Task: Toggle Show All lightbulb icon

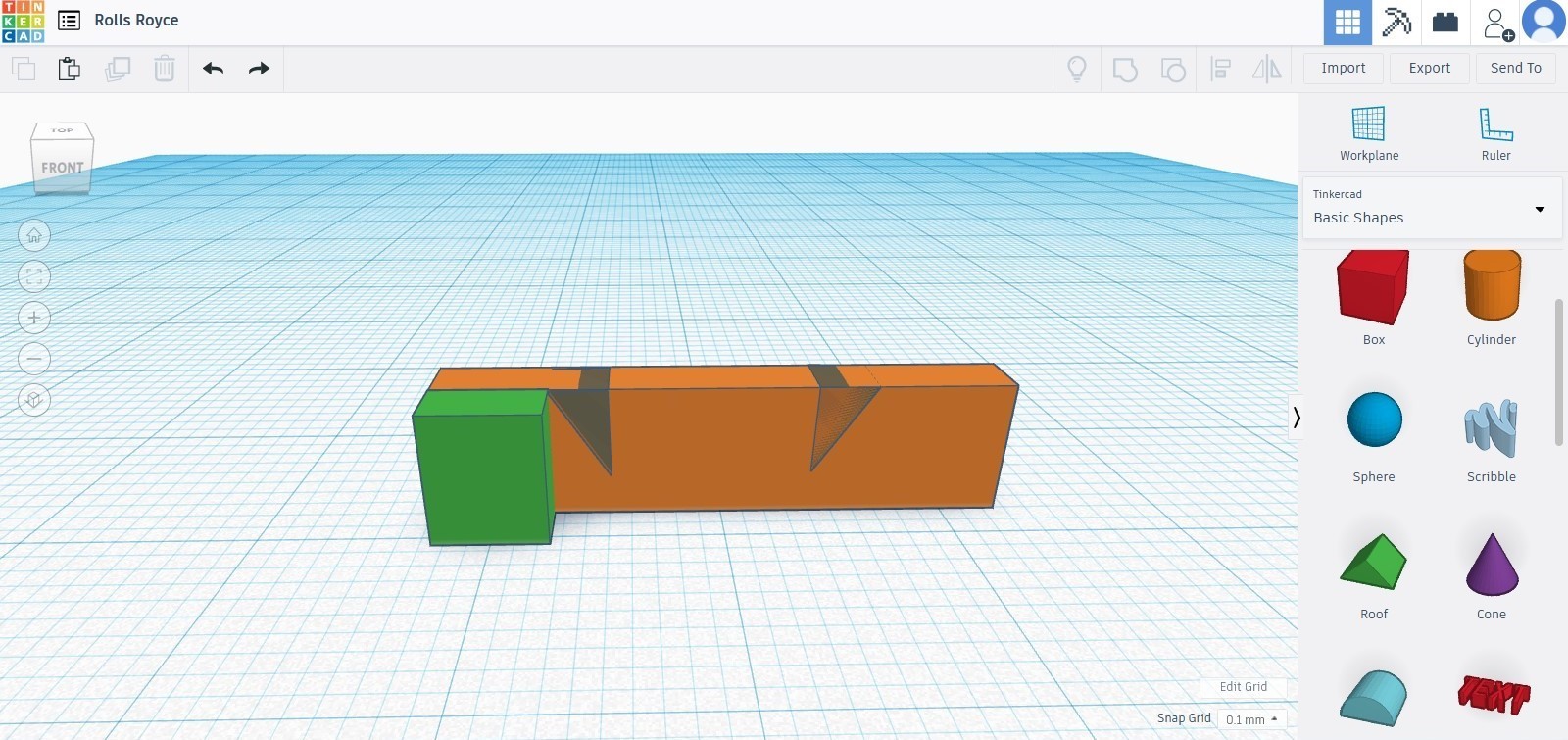Action: tap(1077, 69)
